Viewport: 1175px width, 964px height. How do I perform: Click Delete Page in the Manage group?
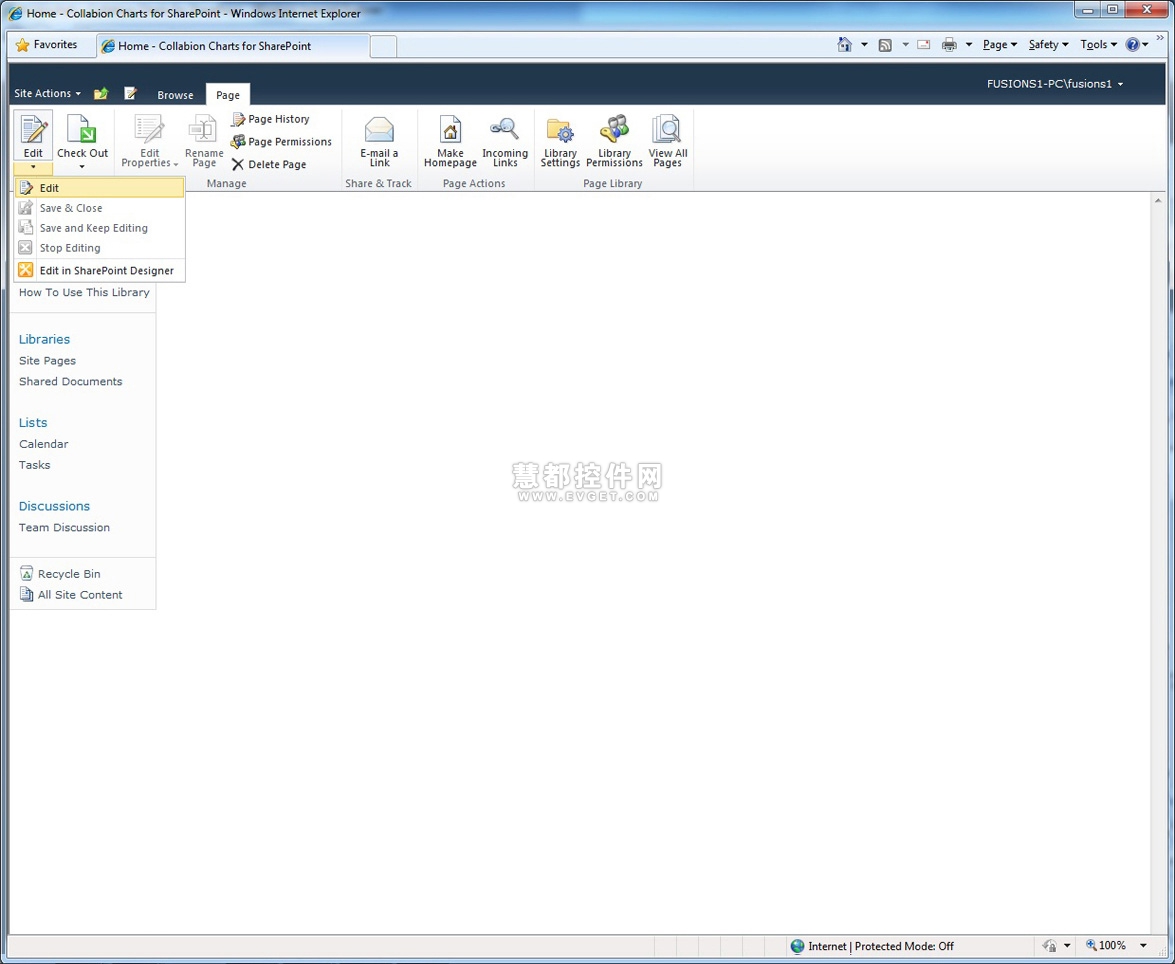pos(269,164)
